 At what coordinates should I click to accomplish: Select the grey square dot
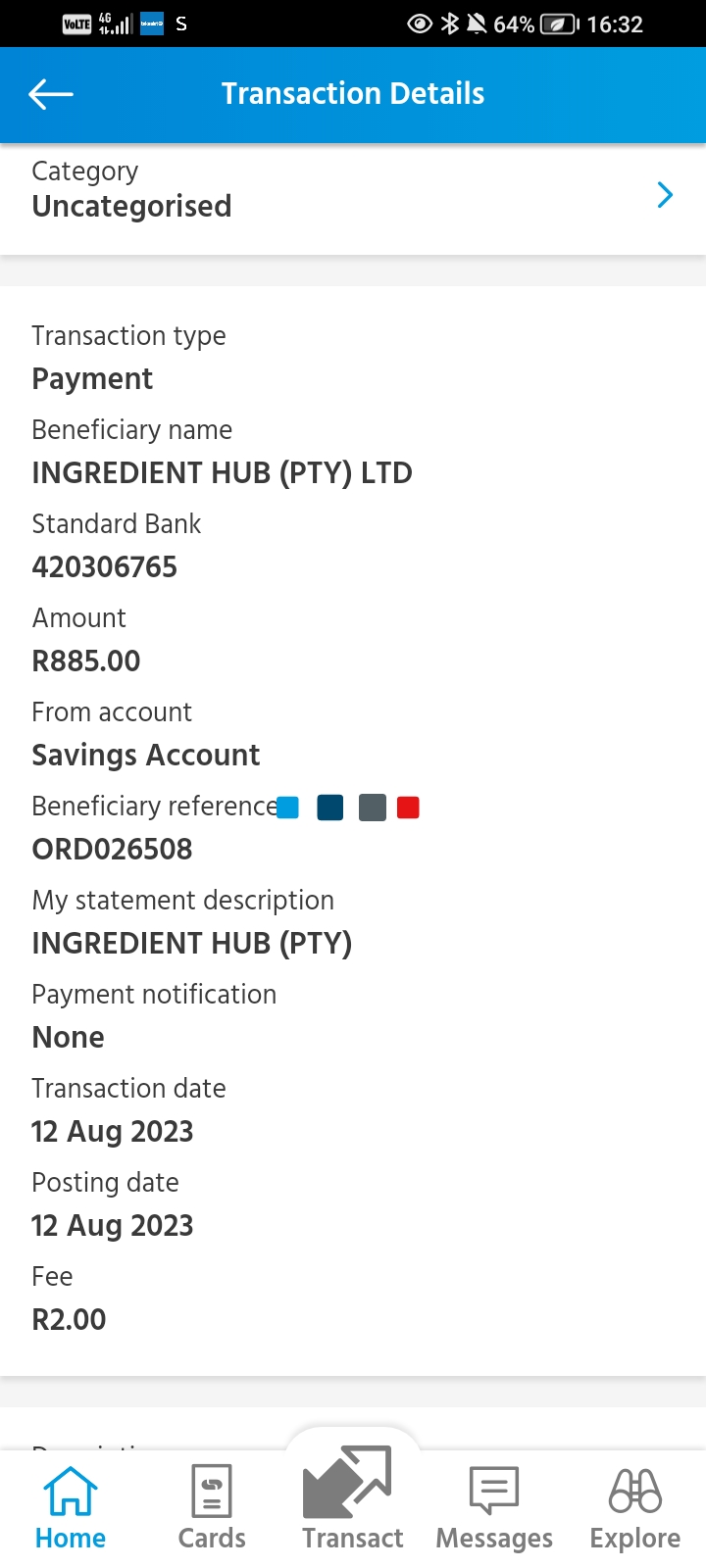[373, 808]
